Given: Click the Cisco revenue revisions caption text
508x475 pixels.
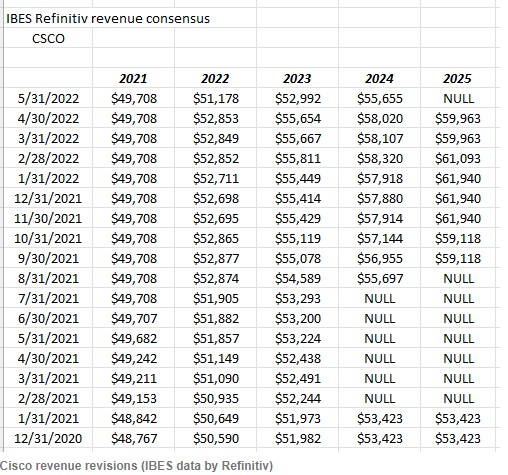Looking at the screenshot, I should [x=136, y=466].
